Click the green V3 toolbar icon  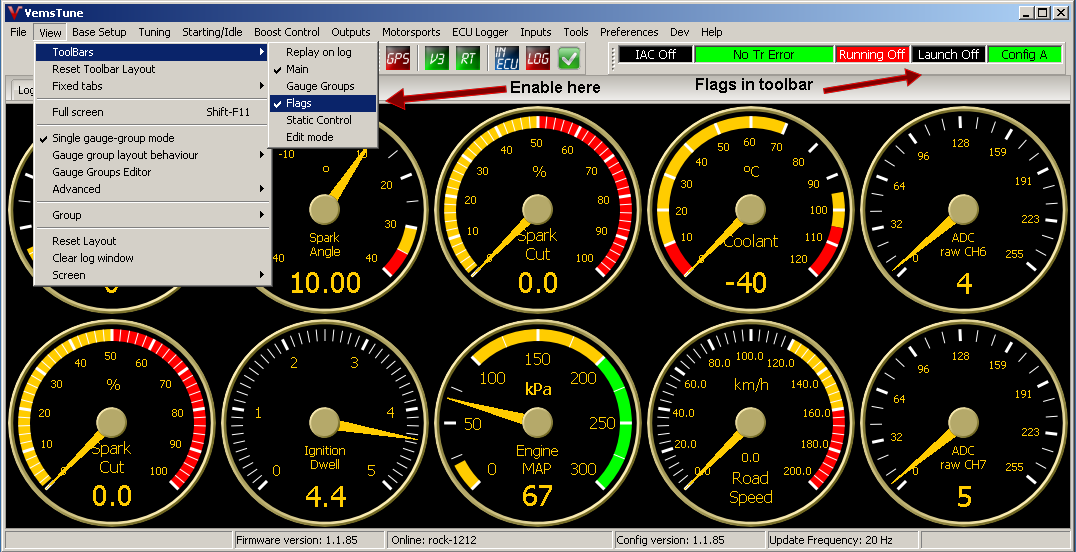click(x=437, y=58)
